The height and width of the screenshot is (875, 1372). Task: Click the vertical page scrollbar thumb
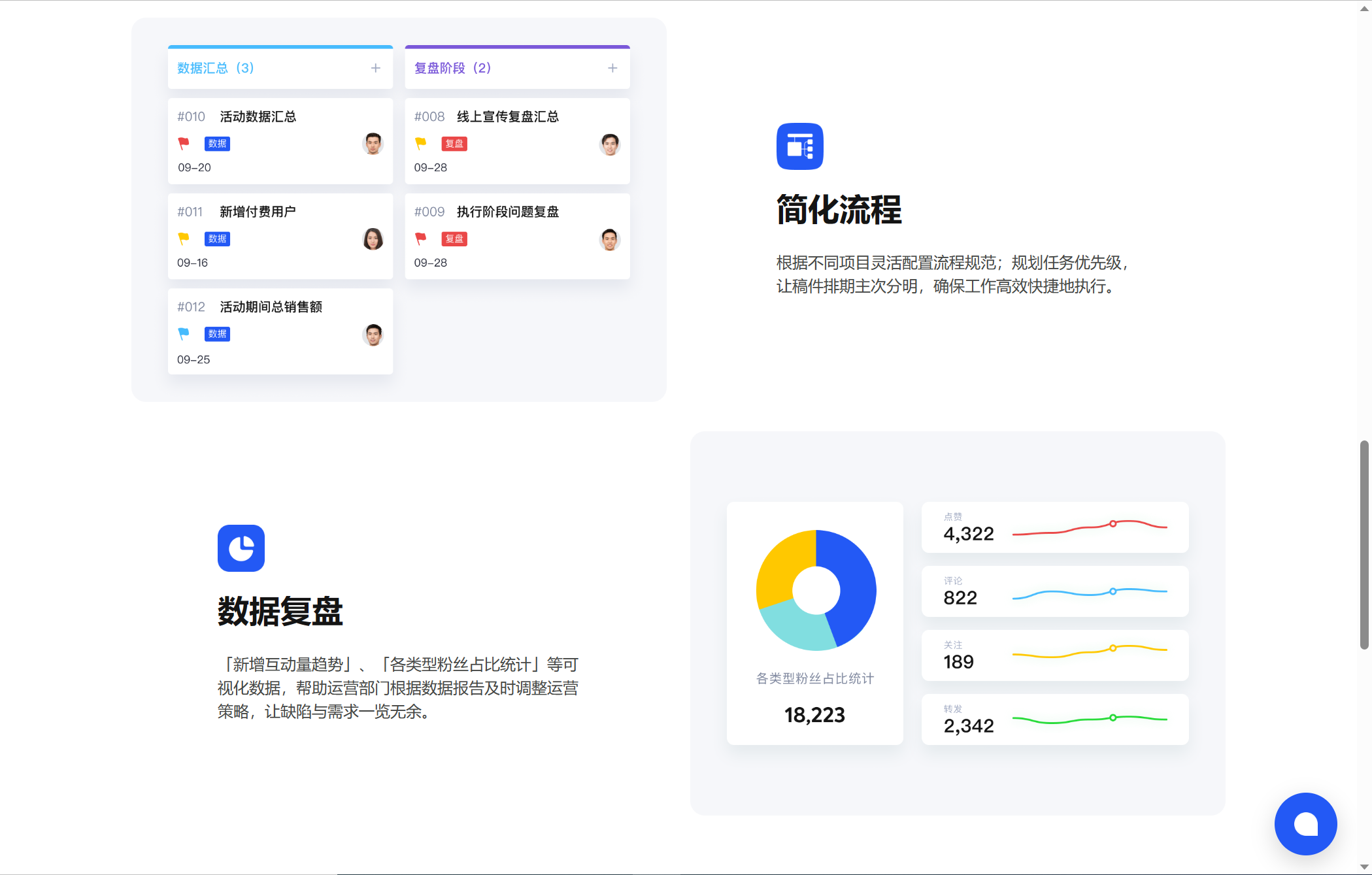tap(1364, 545)
